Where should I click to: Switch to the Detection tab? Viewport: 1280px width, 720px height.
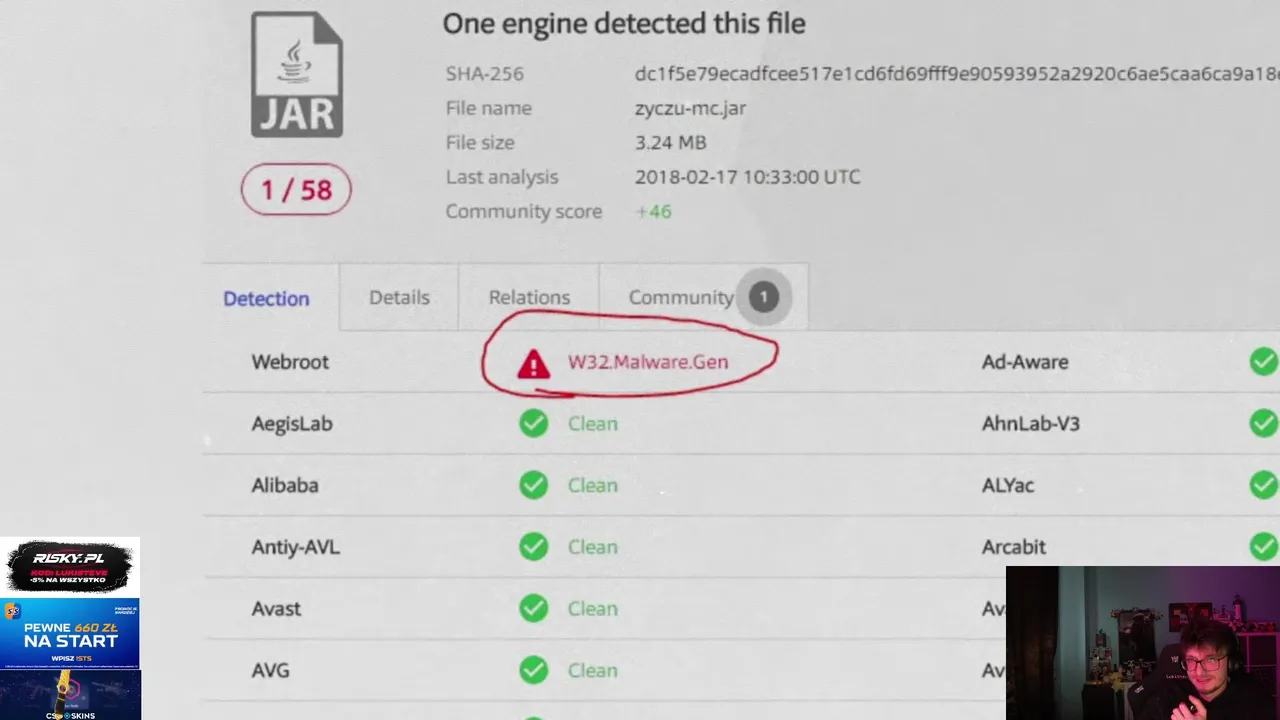(x=266, y=298)
